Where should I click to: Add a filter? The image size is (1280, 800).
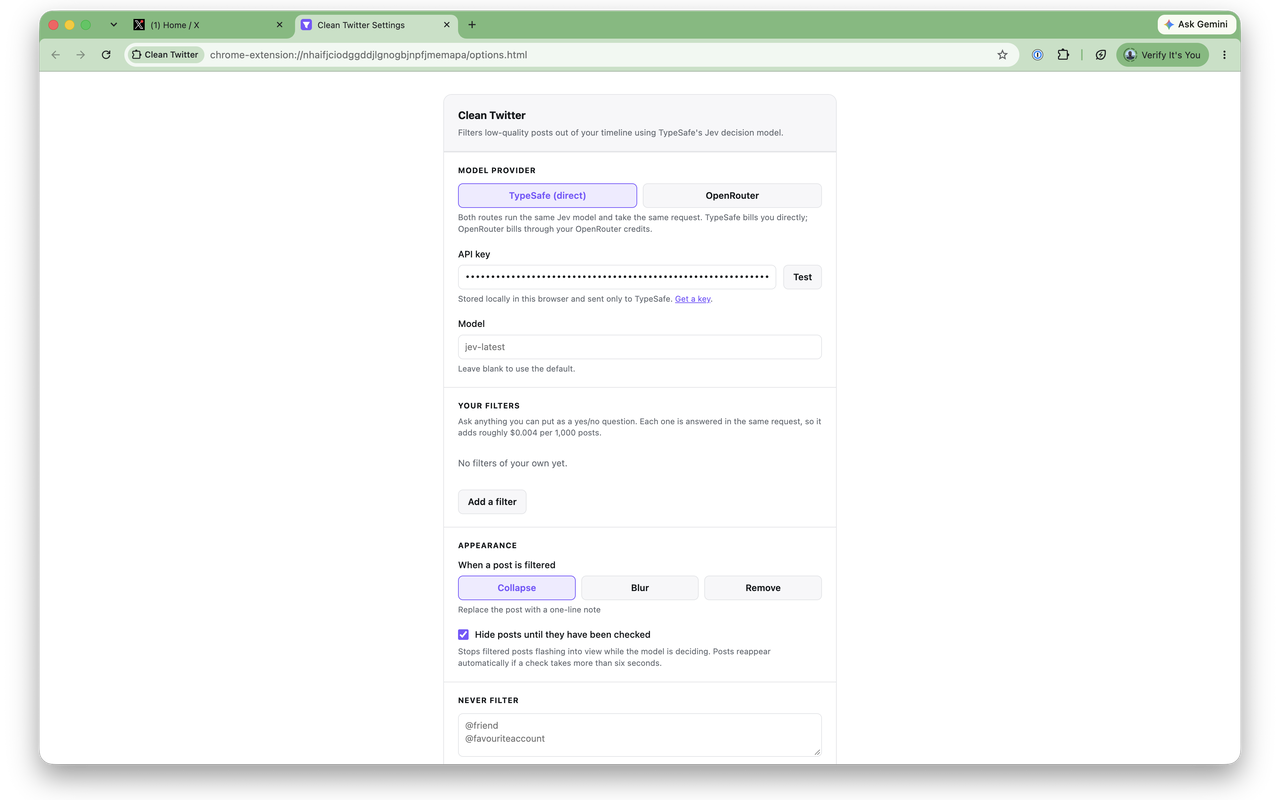[x=492, y=502]
